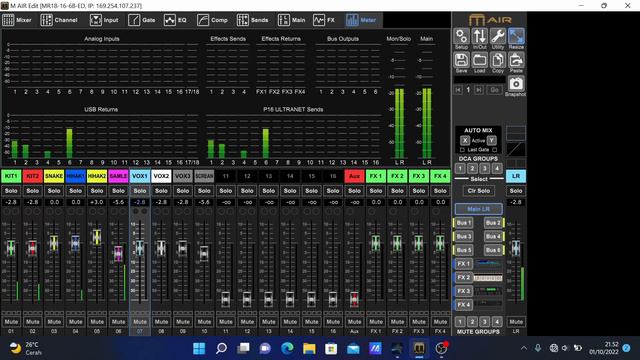Select Bus 1 sends
This screenshot has height=360, width=640.
pos(463,223)
